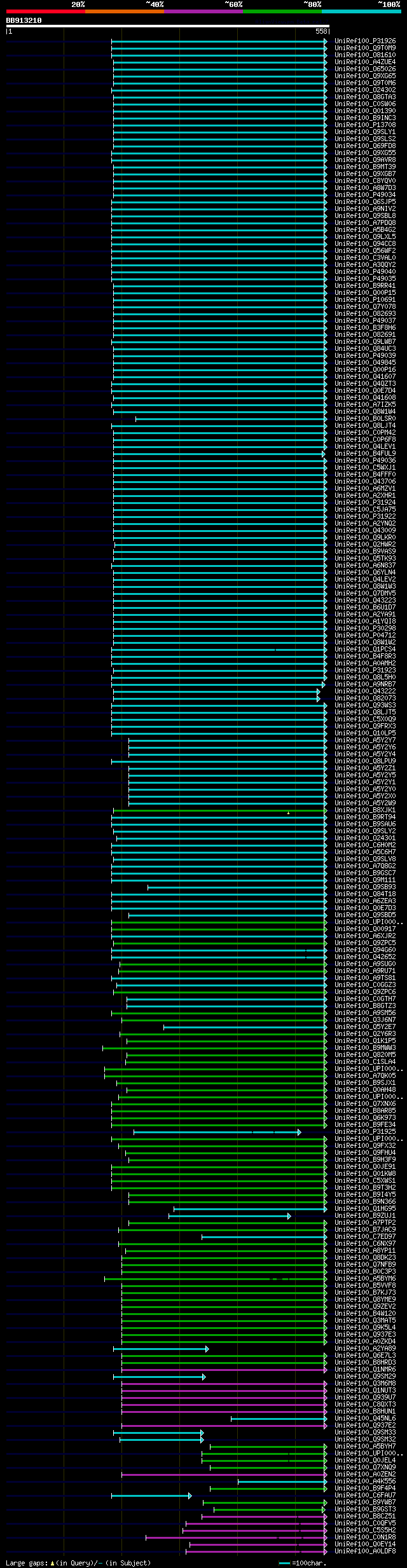Screen dimensions: 407x1568
Task: Select hit label UniRef100_A8W7D3
Action: point(365,187)
